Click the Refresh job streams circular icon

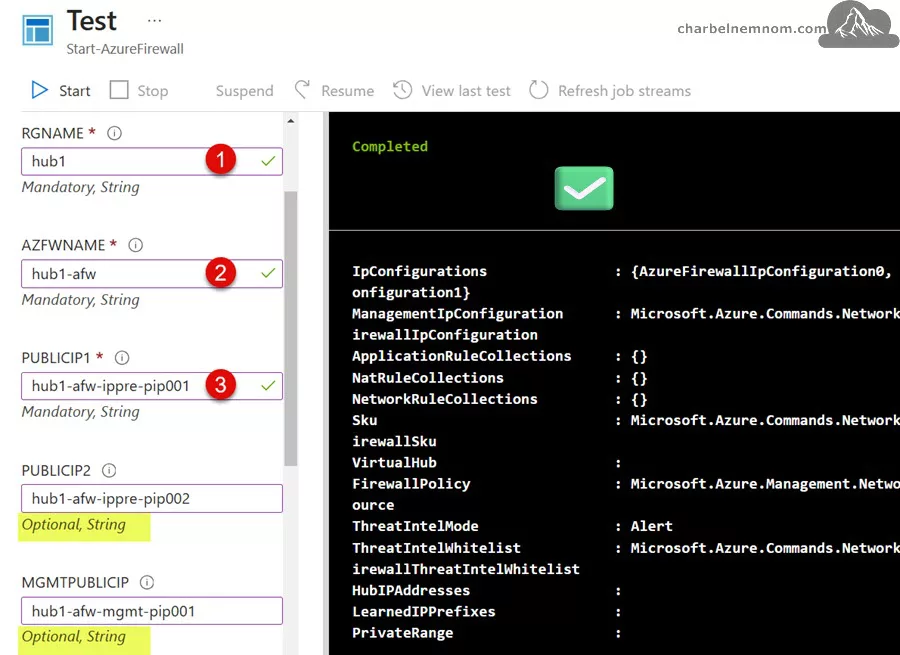coord(538,90)
